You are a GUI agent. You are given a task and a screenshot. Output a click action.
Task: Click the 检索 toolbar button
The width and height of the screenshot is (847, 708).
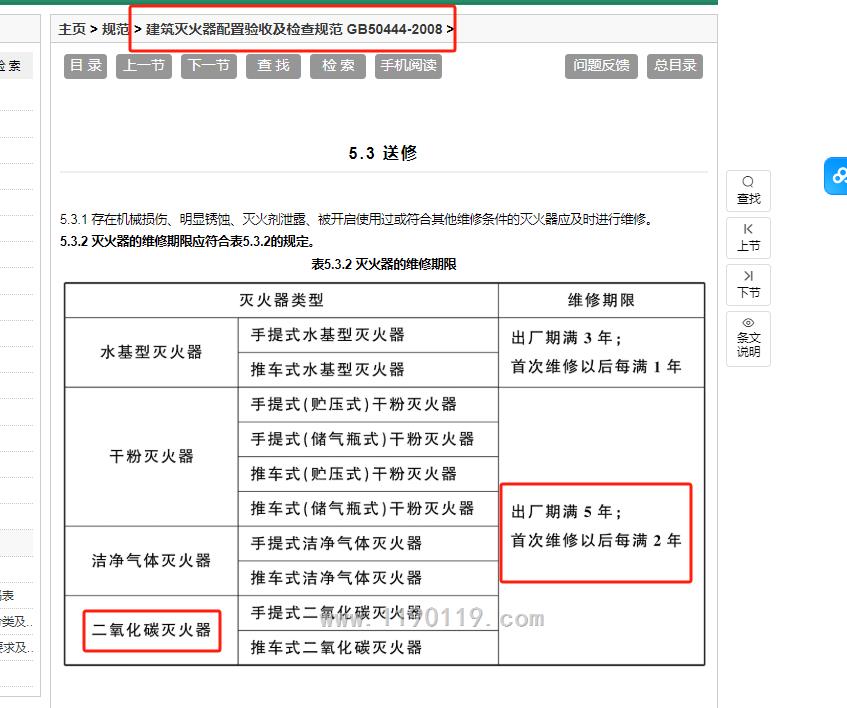tap(338, 66)
